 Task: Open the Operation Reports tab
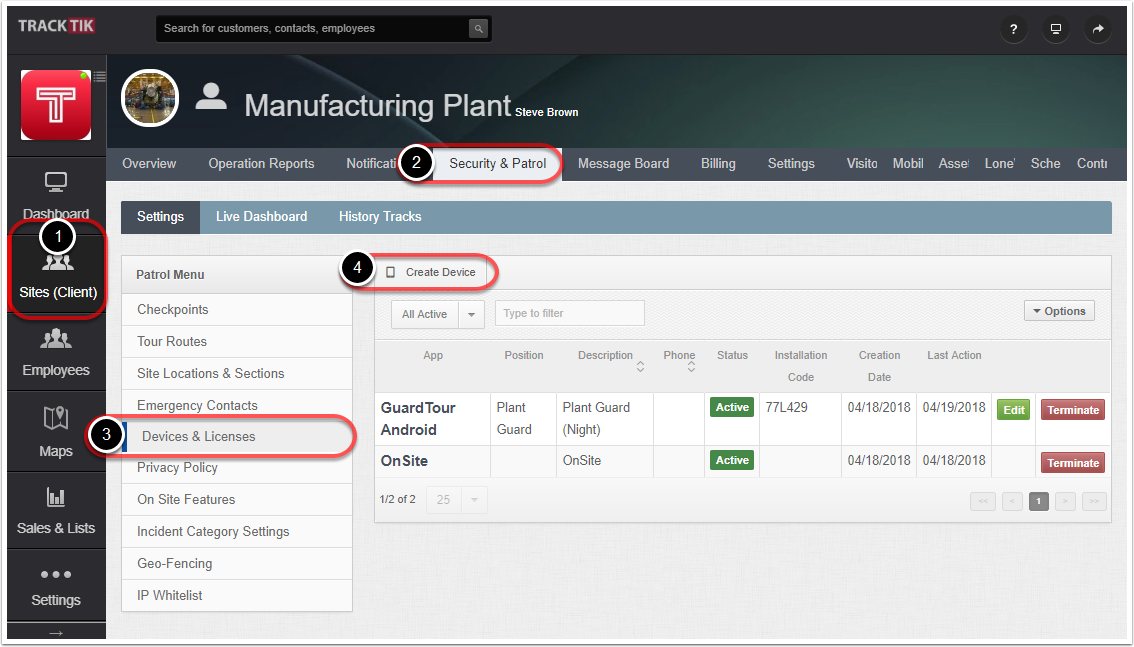point(261,164)
